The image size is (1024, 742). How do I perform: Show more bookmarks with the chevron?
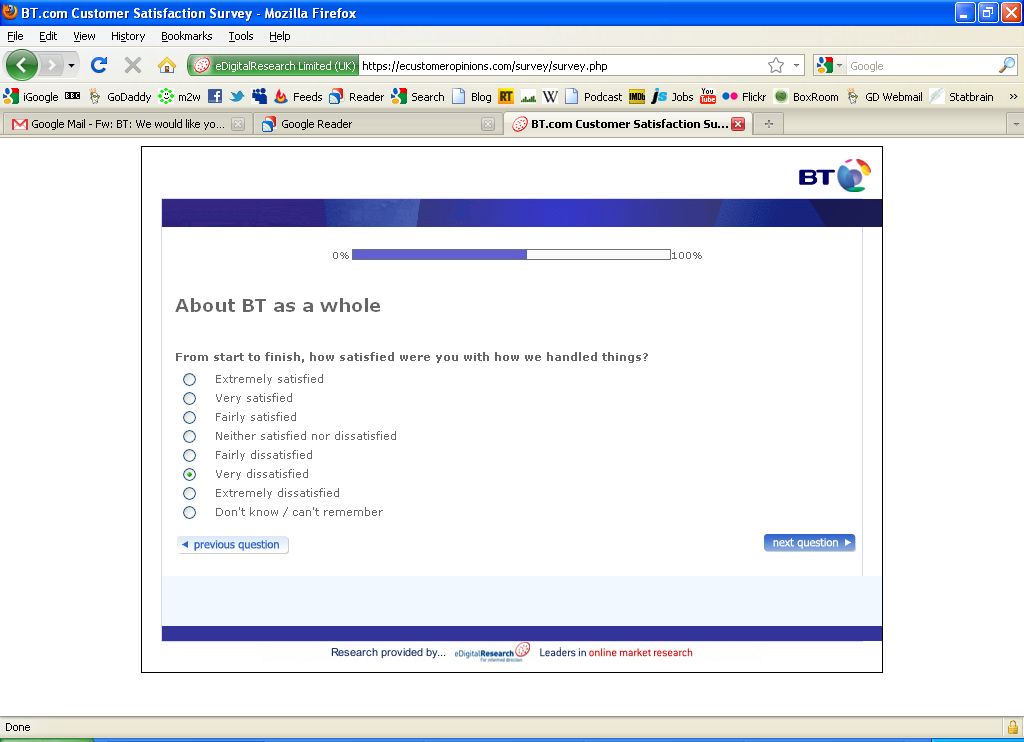pyautogui.click(x=1012, y=97)
